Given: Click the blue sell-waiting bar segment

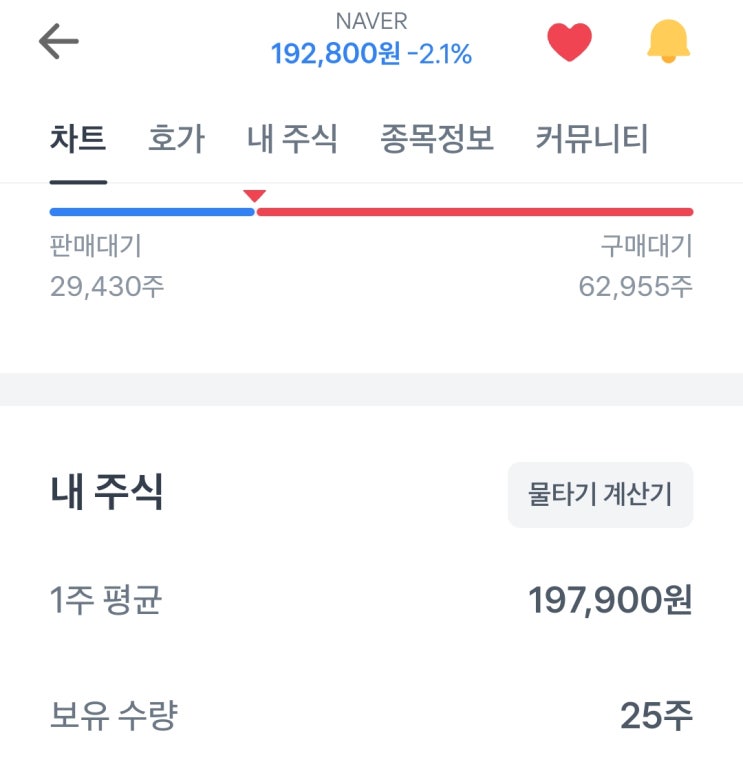Looking at the screenshot, I should (150, 212).
